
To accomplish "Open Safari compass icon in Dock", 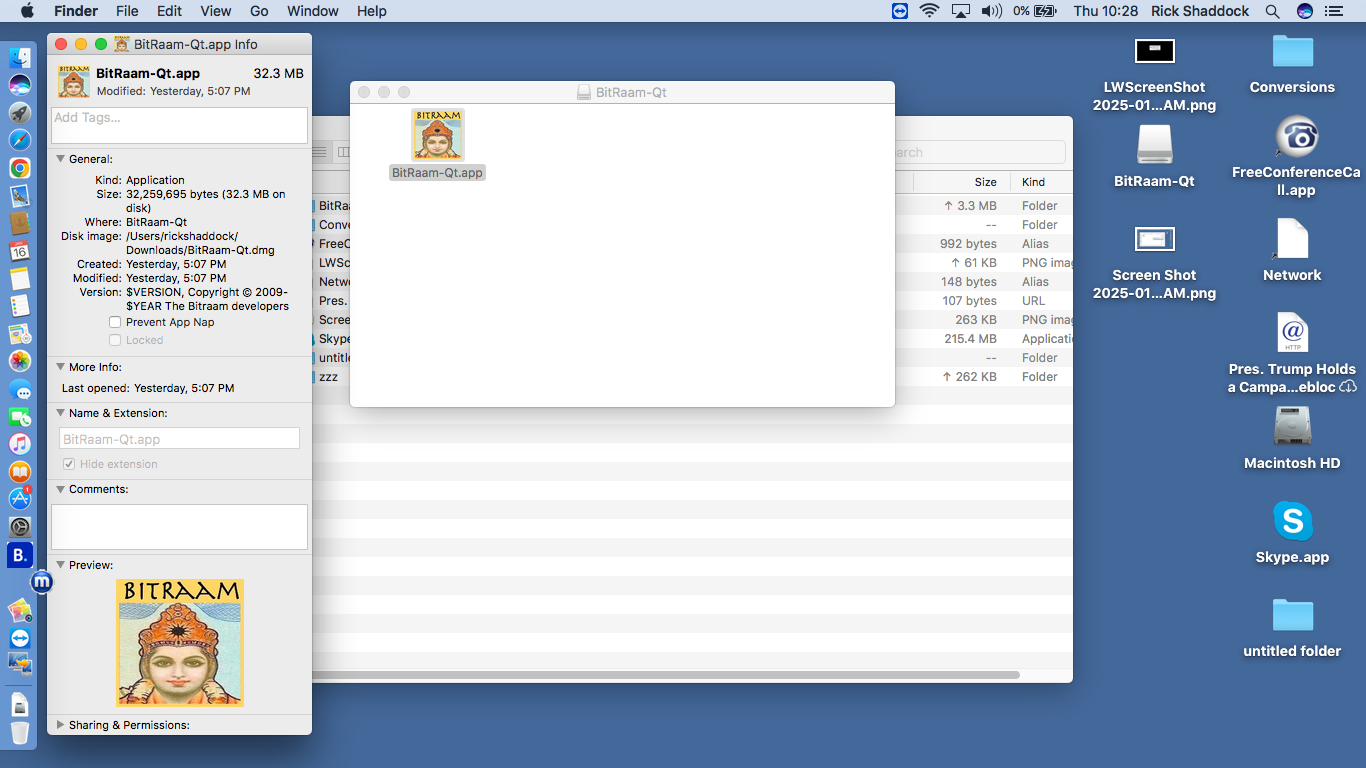I will click(x=20, y=141).
